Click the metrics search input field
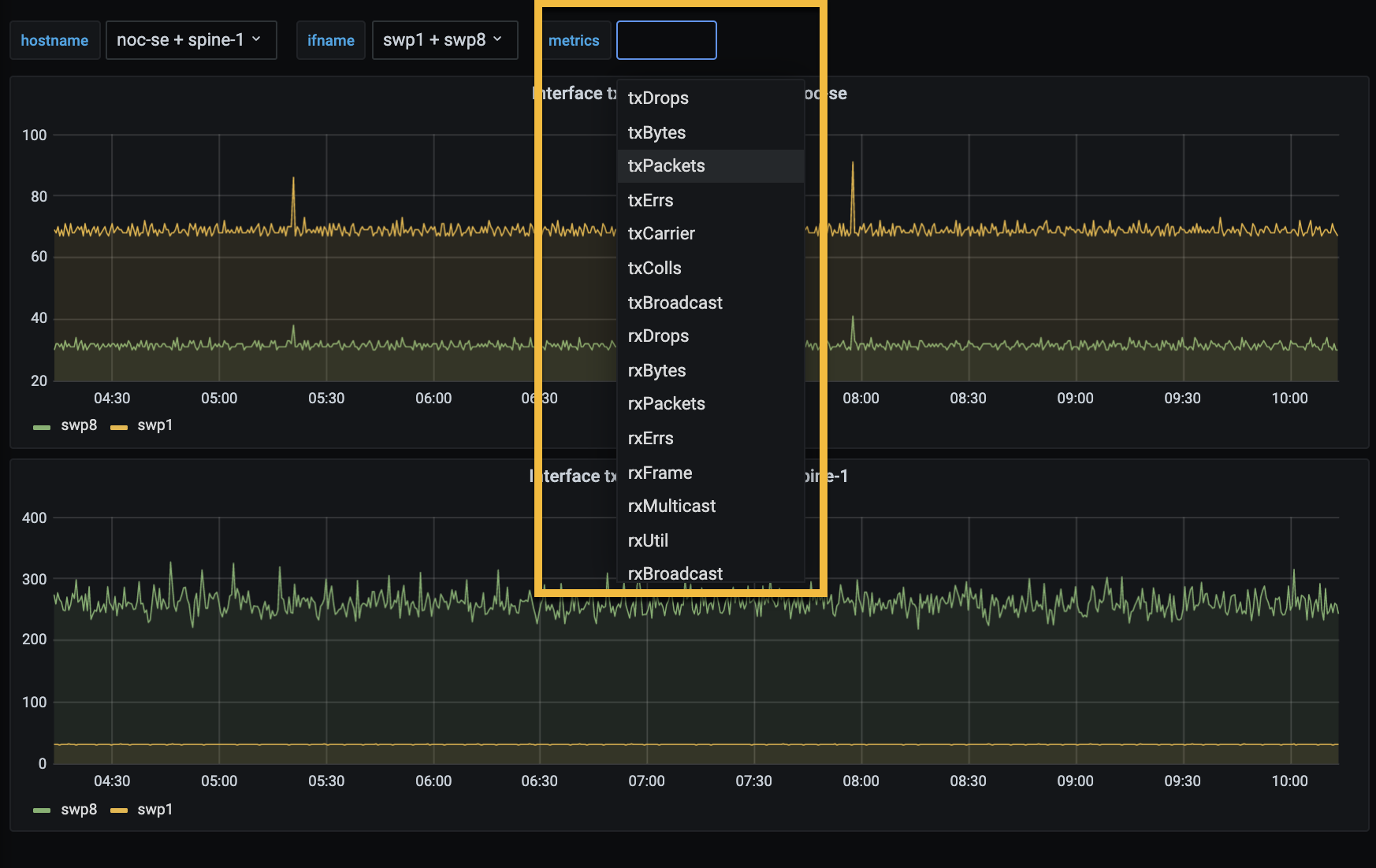 click(666, 40)
